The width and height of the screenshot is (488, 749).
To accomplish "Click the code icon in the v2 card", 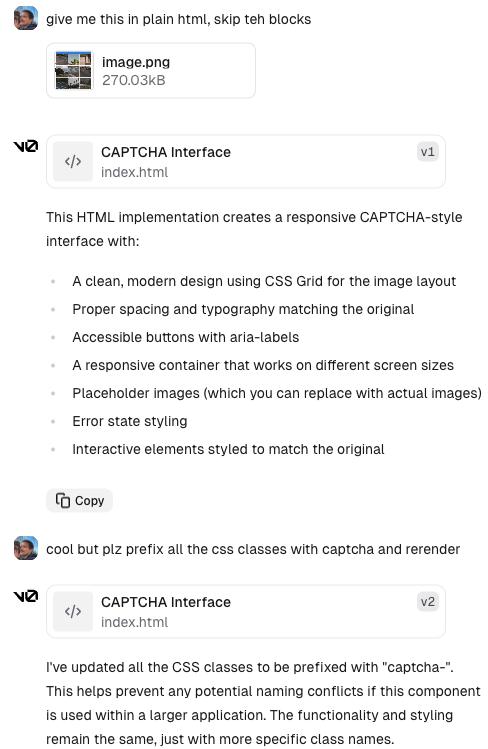I will coord(73,611).
